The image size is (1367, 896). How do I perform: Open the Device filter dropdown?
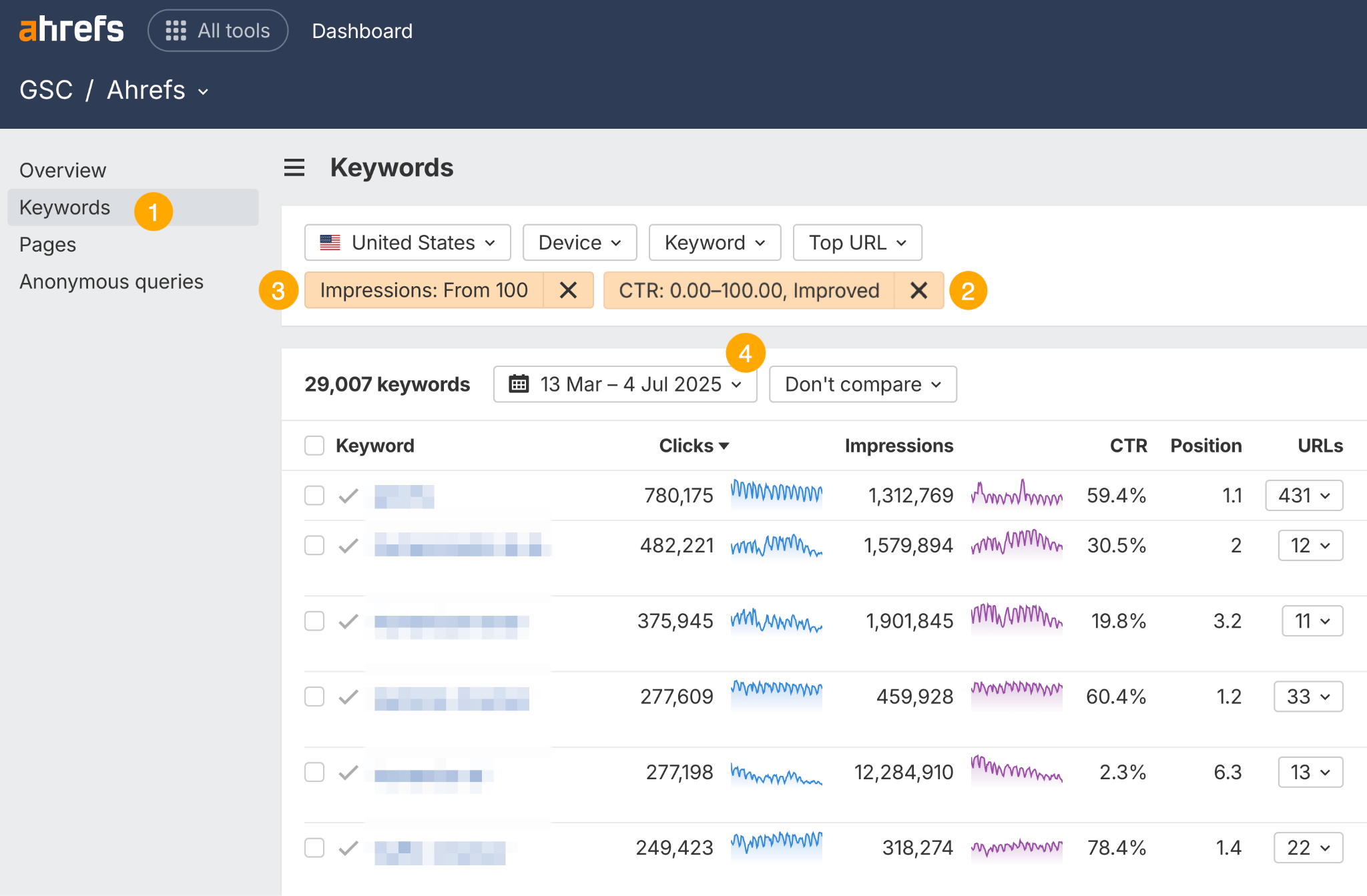click(x=579, y=242)
